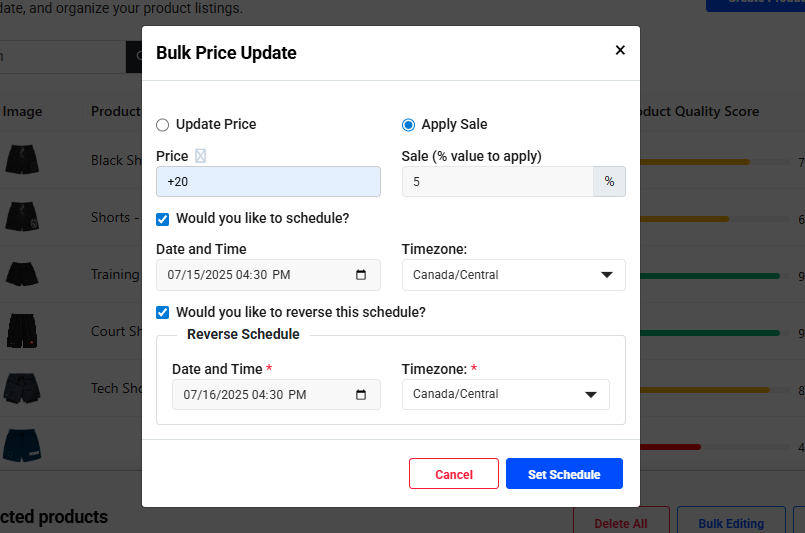Select the Apply Sale radio option
Image resolution: width=805 pixels, height=533 pixels.
pos(408,125)
